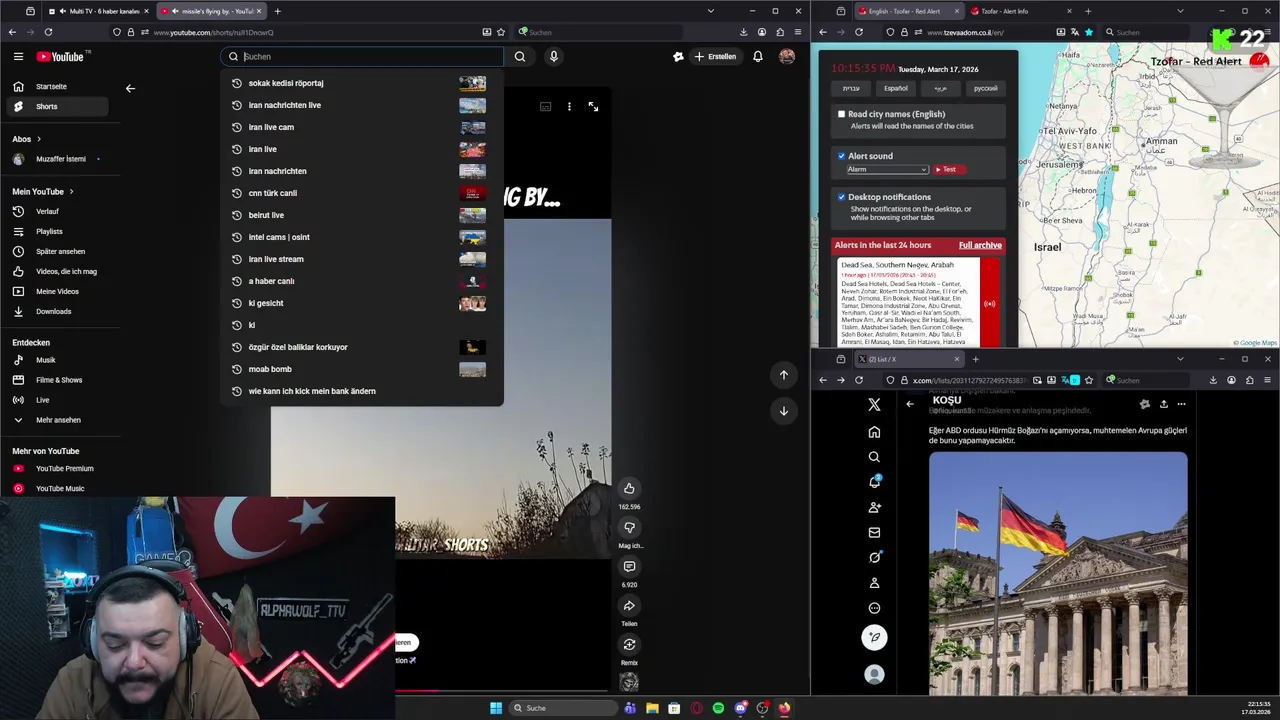The width and height of the screenshot is (1280, 720).
Task: Toggle the Desktop notifications checkbox
Action: pyautogui.click(x=841, y=197)
